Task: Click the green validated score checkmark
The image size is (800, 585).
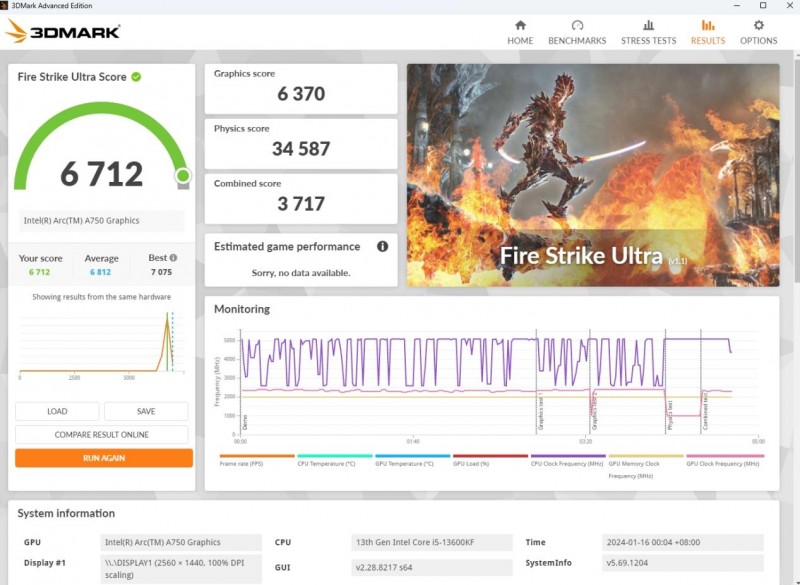Action: [136, 77]
